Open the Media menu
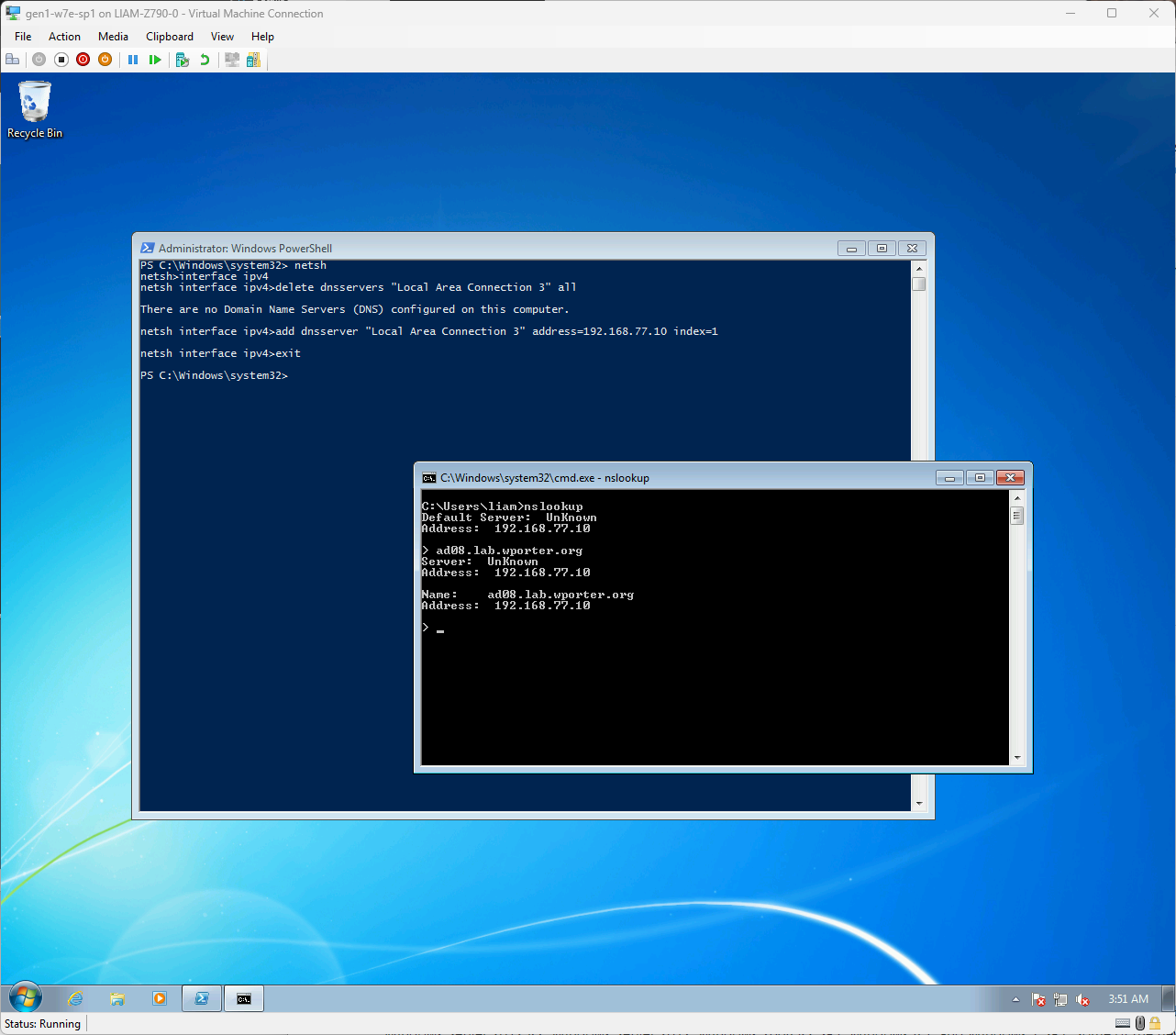This screenshot has height=1035, width=1176. coord(113,37)
